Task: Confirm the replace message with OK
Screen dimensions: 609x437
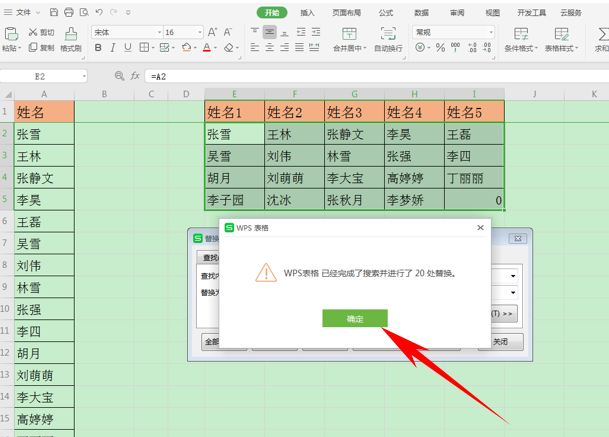Action: tap(355, 318)
